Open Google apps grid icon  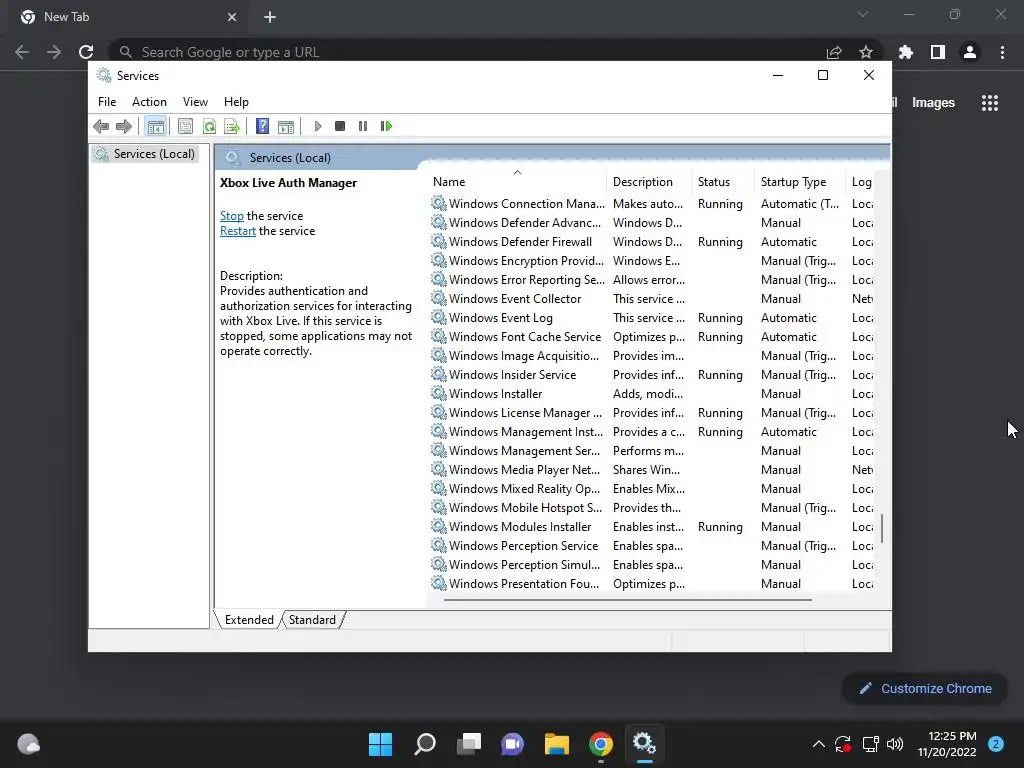(x=990, y=103)
